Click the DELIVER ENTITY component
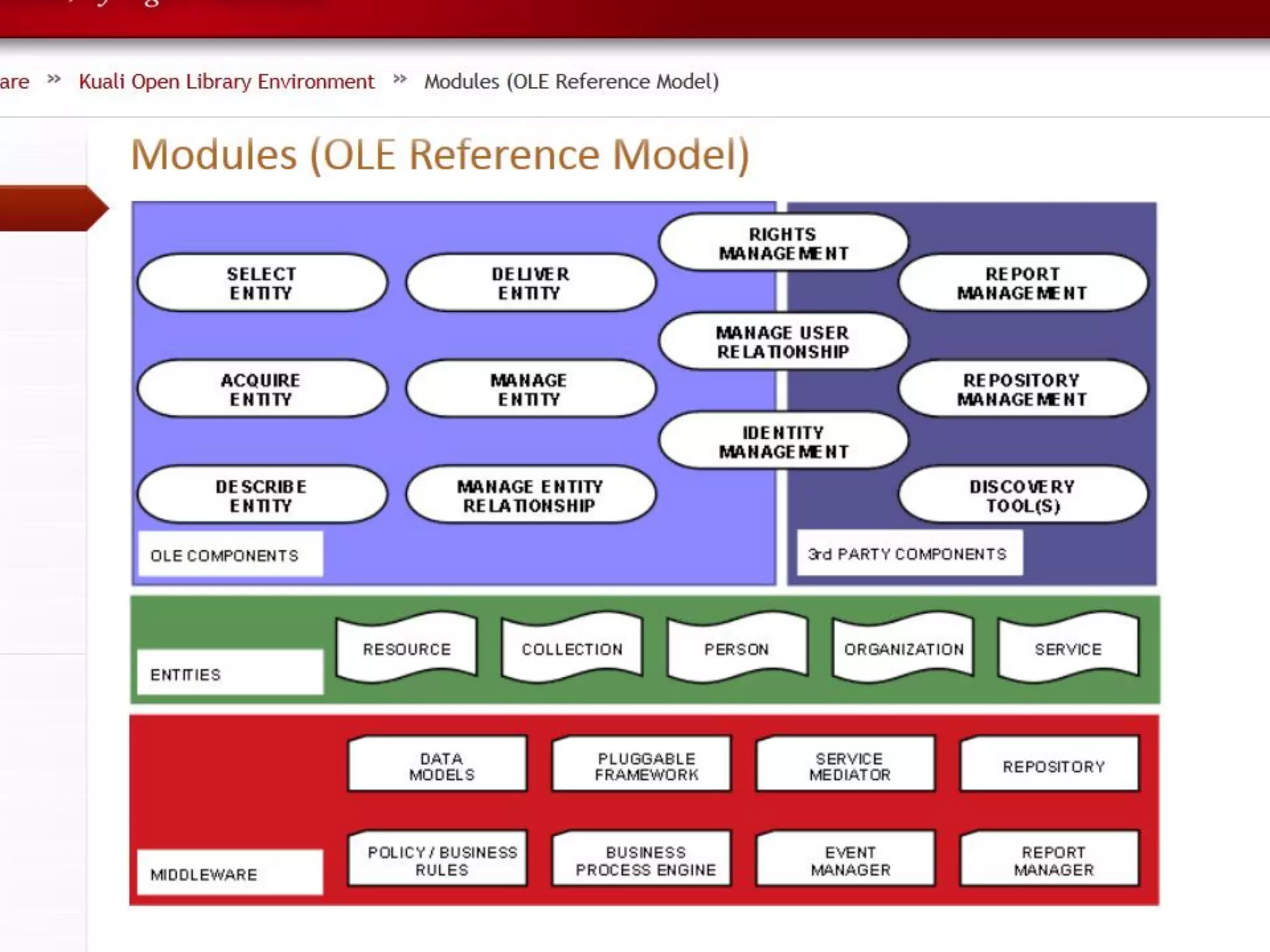Viewport: 1270px width, 952px height. [x=530, y=283]
